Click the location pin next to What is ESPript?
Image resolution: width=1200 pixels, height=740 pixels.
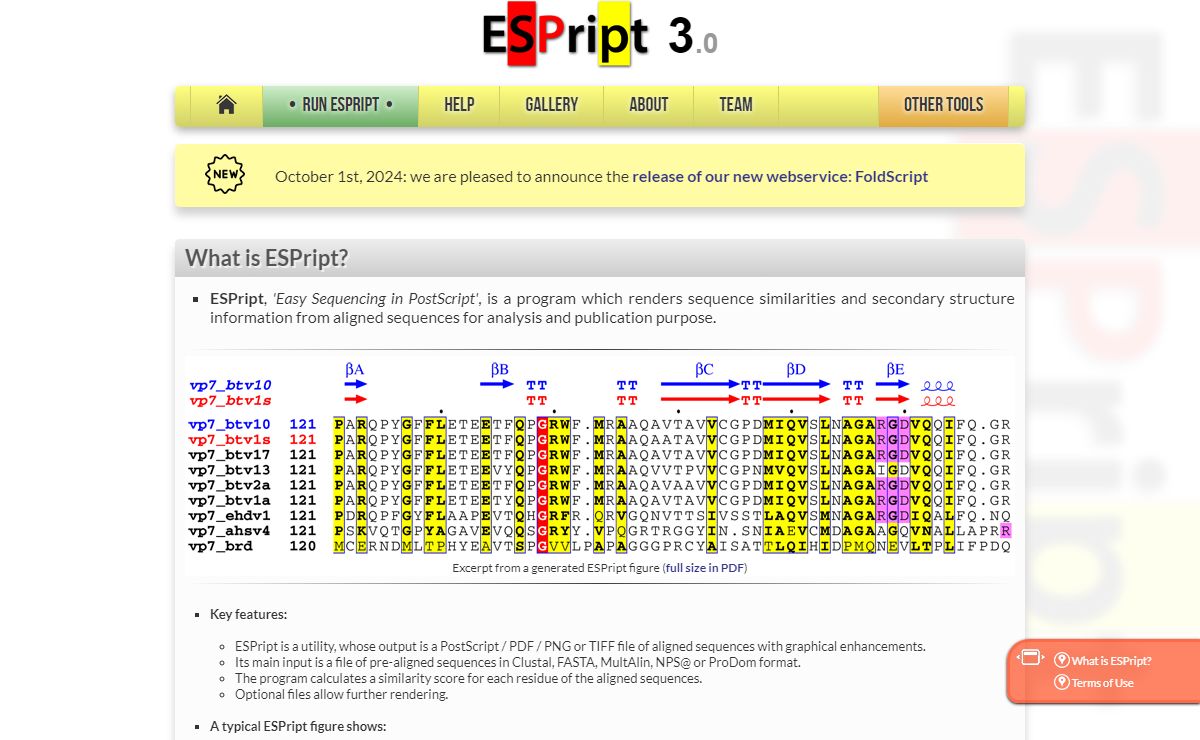pos(1061,661)
